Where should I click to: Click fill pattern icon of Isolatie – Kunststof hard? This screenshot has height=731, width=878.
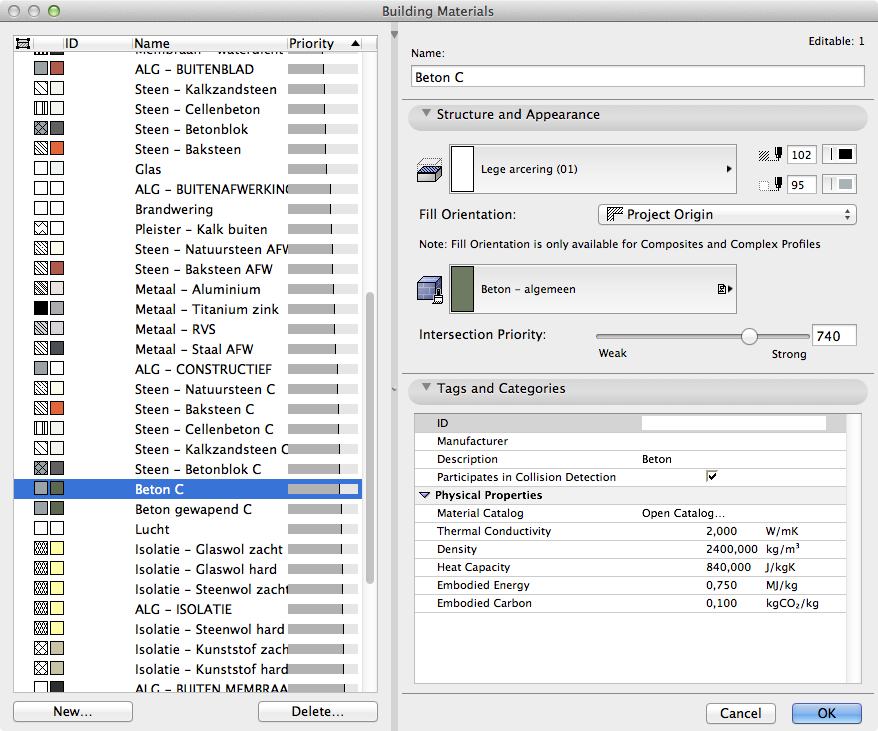pyautogui.click(x=41, y=668)
